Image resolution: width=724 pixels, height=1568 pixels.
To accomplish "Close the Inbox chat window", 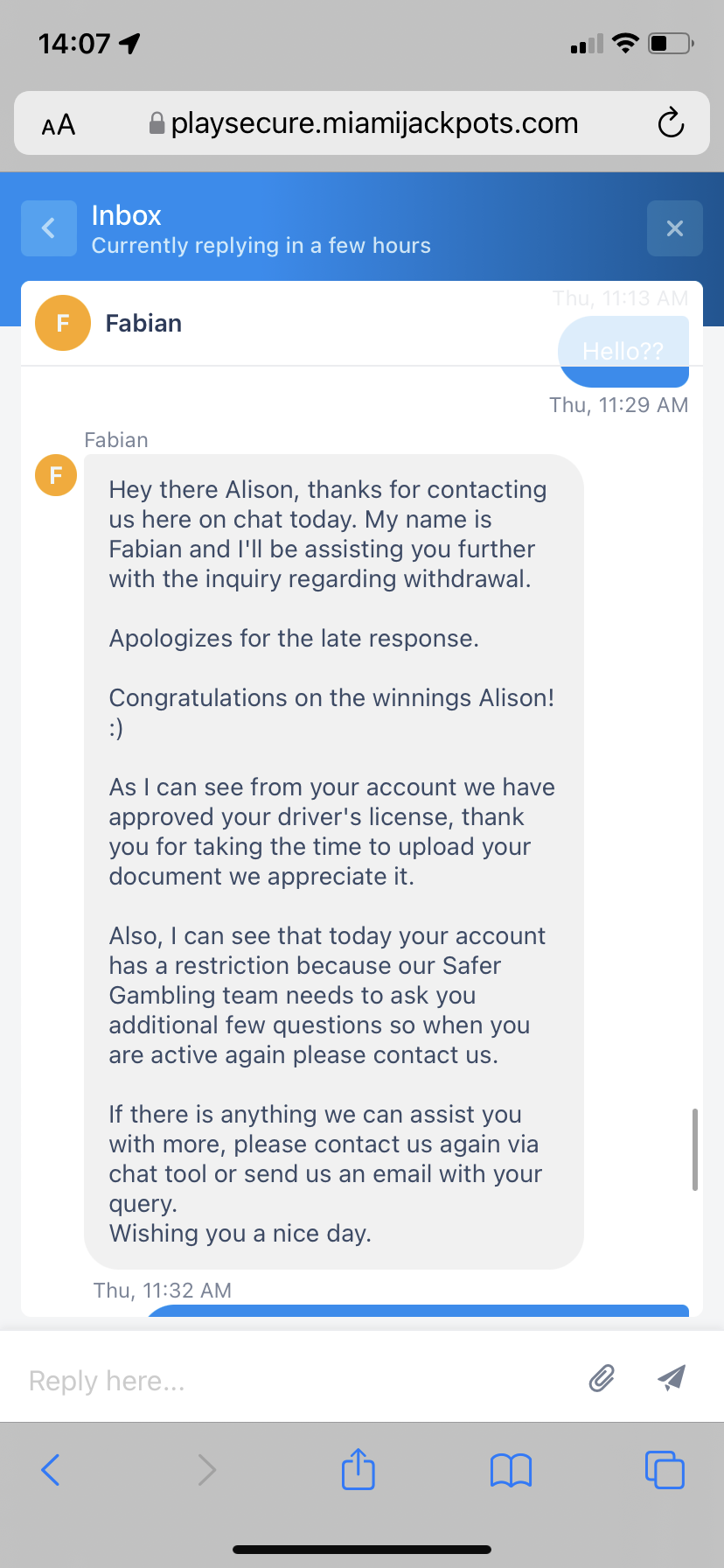I will point(674,228).
